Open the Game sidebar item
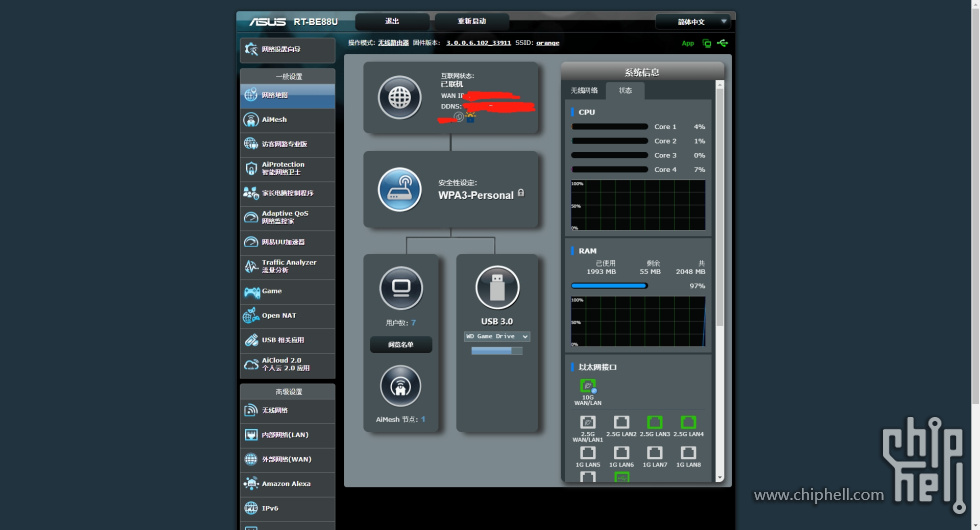 coord(288,291)
